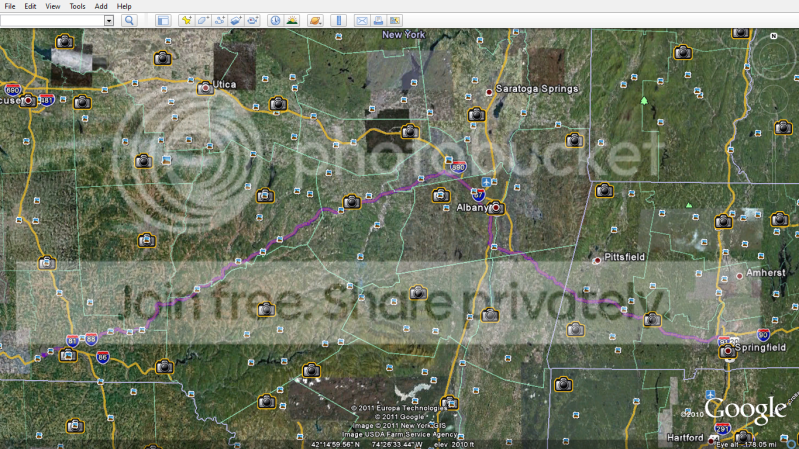The image size is (799, 449).
Task: Open the View menu
Action: coord(52,6)
